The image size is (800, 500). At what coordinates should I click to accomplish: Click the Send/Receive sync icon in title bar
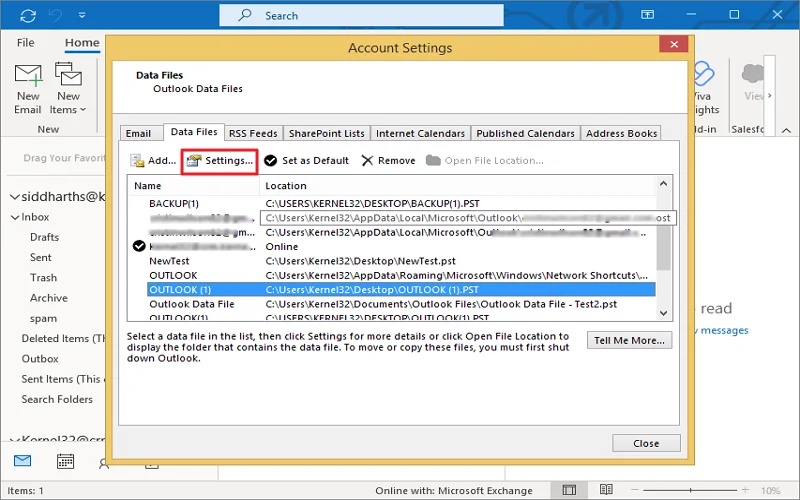coord(28,15)
